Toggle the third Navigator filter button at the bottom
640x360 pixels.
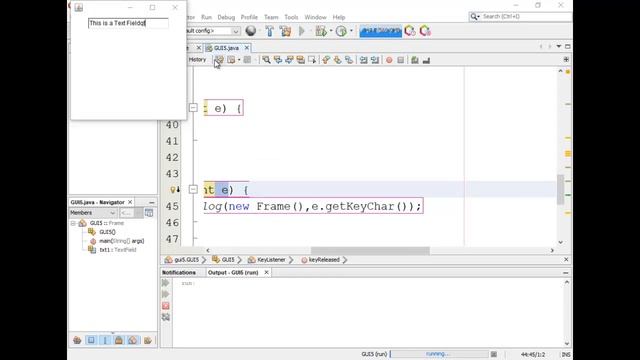(x=105, y=340)
